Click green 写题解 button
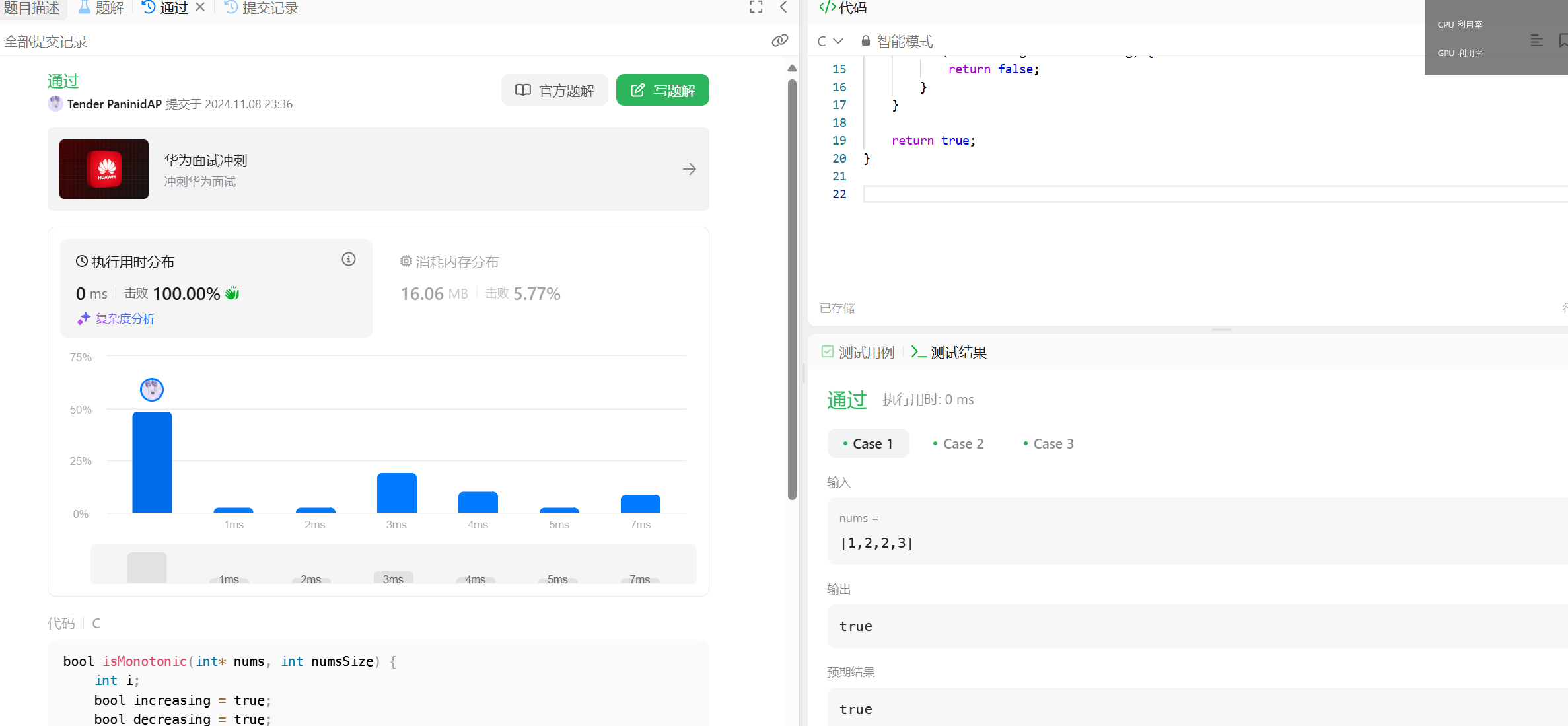 662,91
